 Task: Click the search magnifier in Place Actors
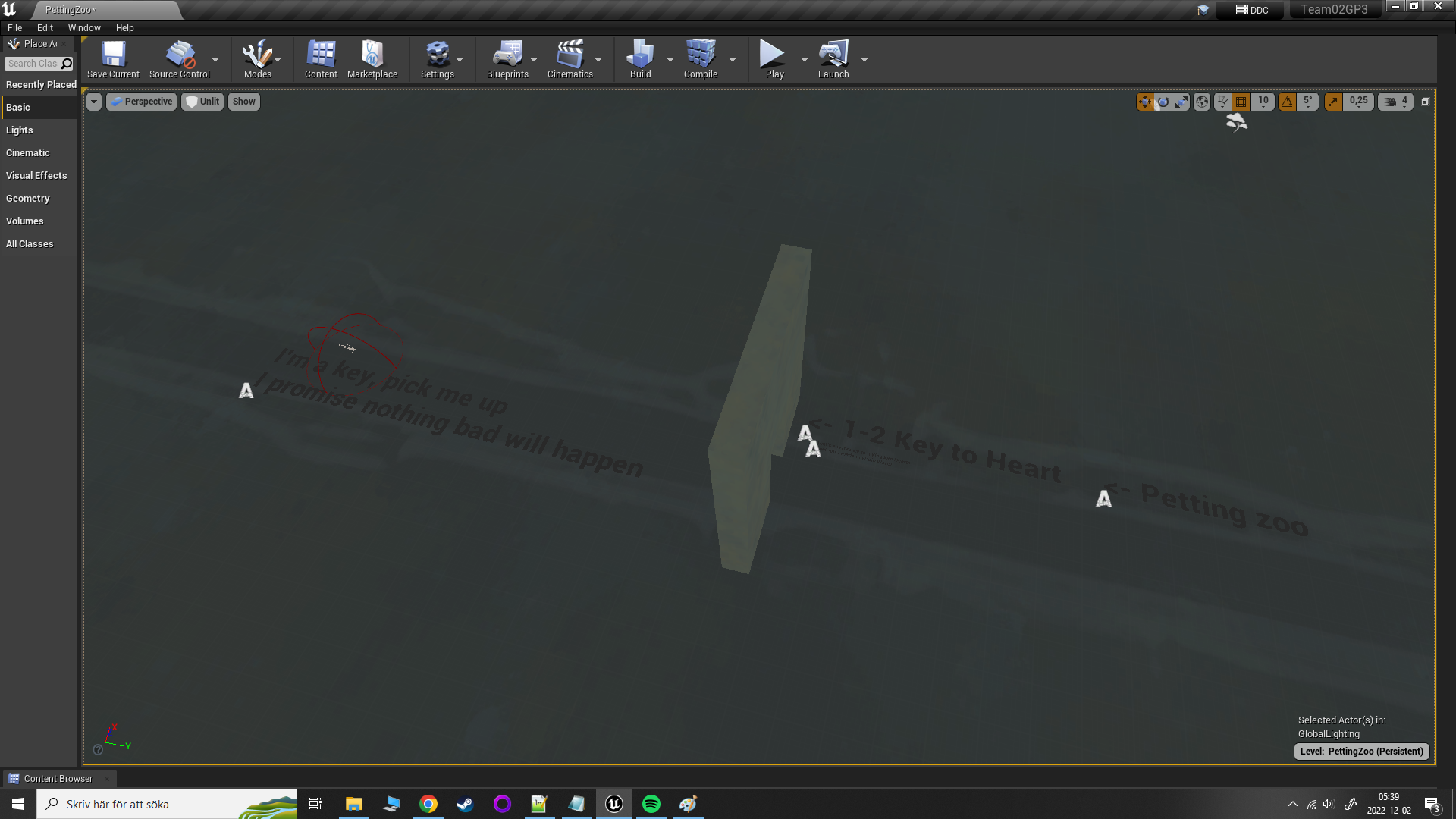pos(67,64)
